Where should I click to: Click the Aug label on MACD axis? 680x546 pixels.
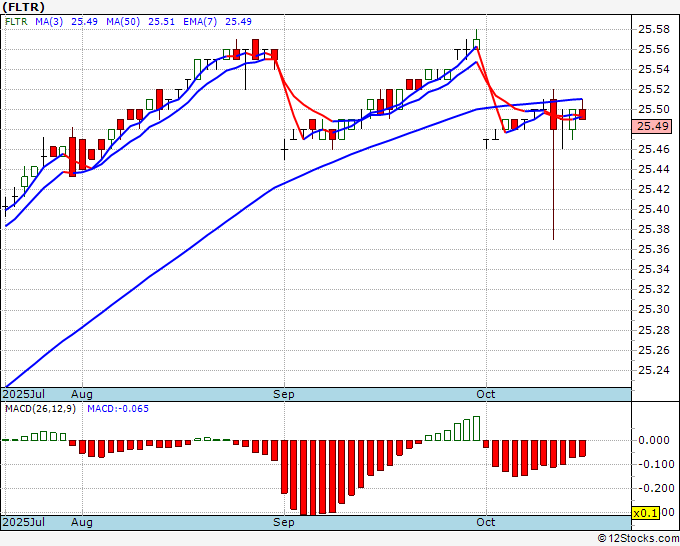click(82, 522)
